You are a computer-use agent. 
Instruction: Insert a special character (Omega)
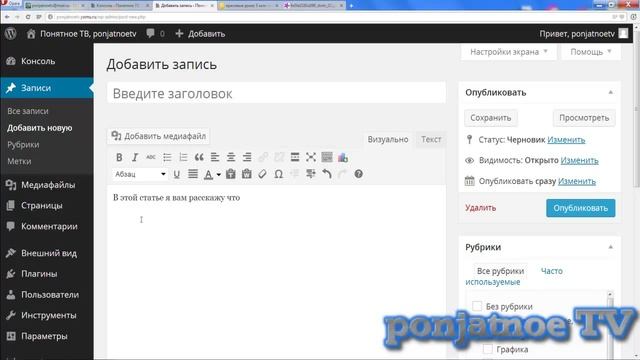coord(278,174)
